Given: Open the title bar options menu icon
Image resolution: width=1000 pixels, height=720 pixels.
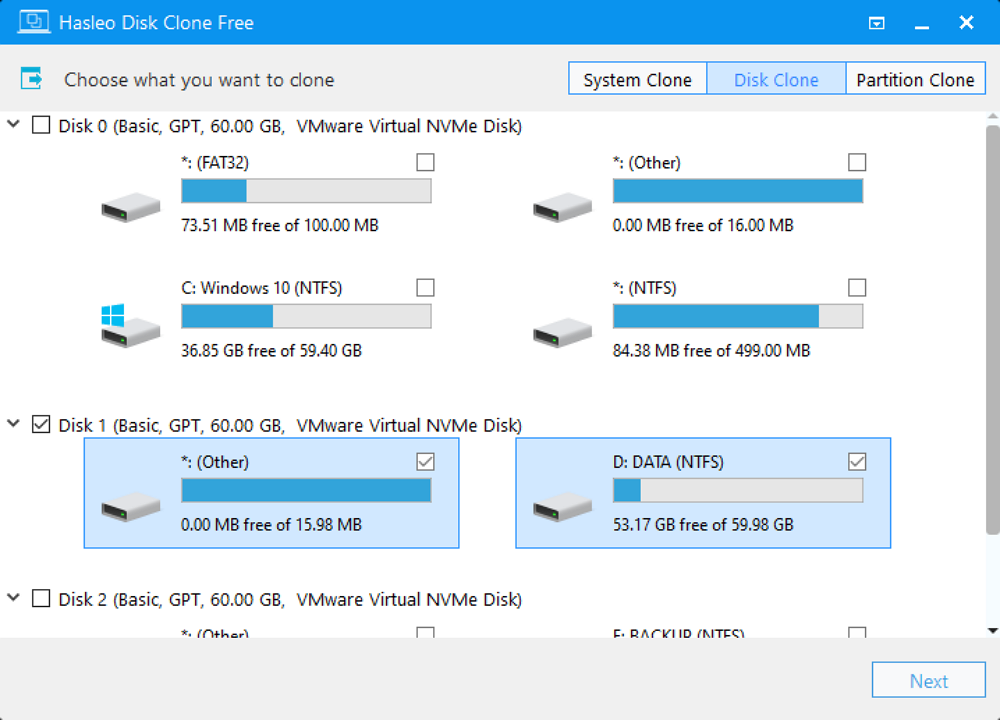Looking at the screenshot, I should tap(877, 22).
